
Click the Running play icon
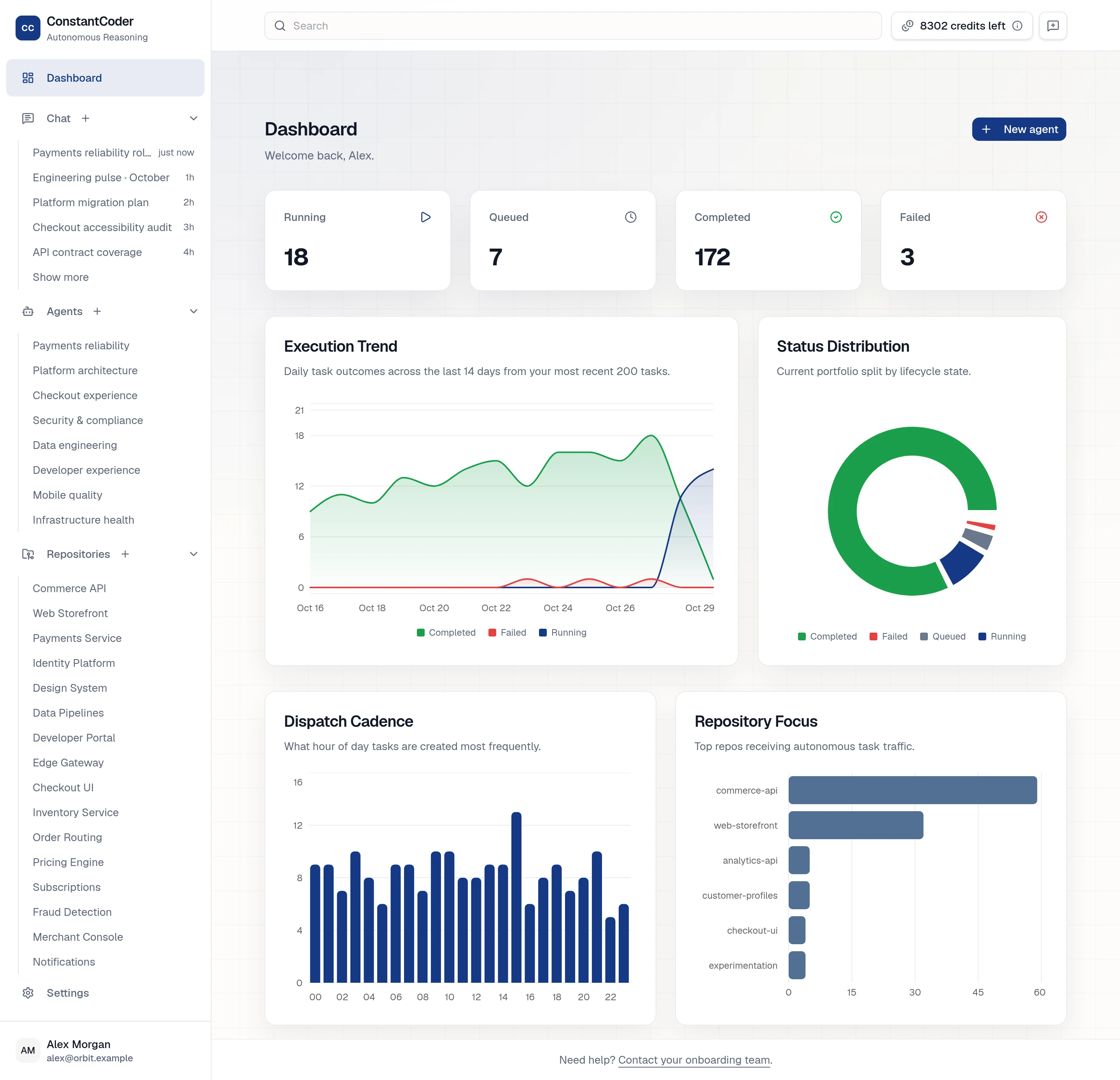pos(426,217)
